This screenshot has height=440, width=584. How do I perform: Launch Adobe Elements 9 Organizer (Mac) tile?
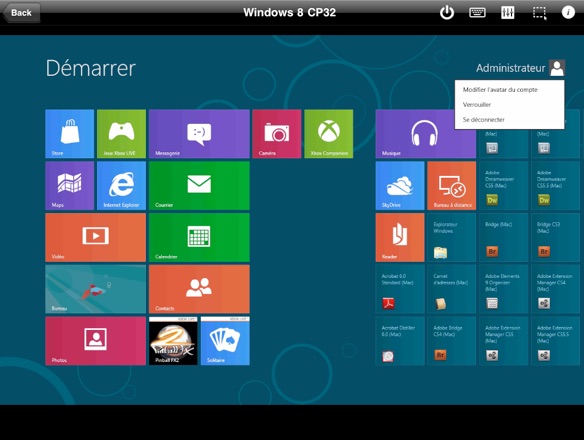[x=504, y=289]
